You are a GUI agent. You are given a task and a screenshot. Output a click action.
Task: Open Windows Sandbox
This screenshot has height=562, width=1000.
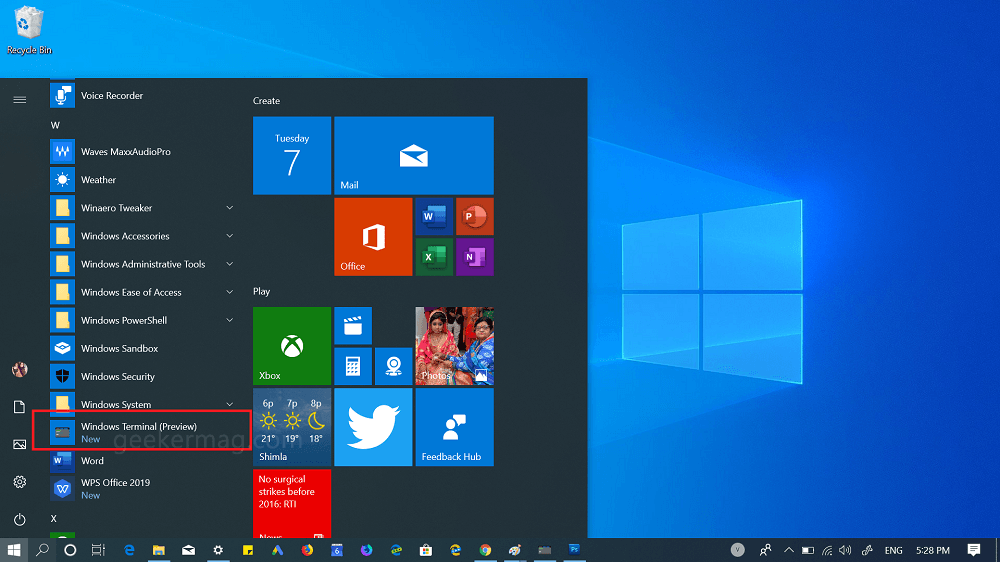(x=143, y=348)
